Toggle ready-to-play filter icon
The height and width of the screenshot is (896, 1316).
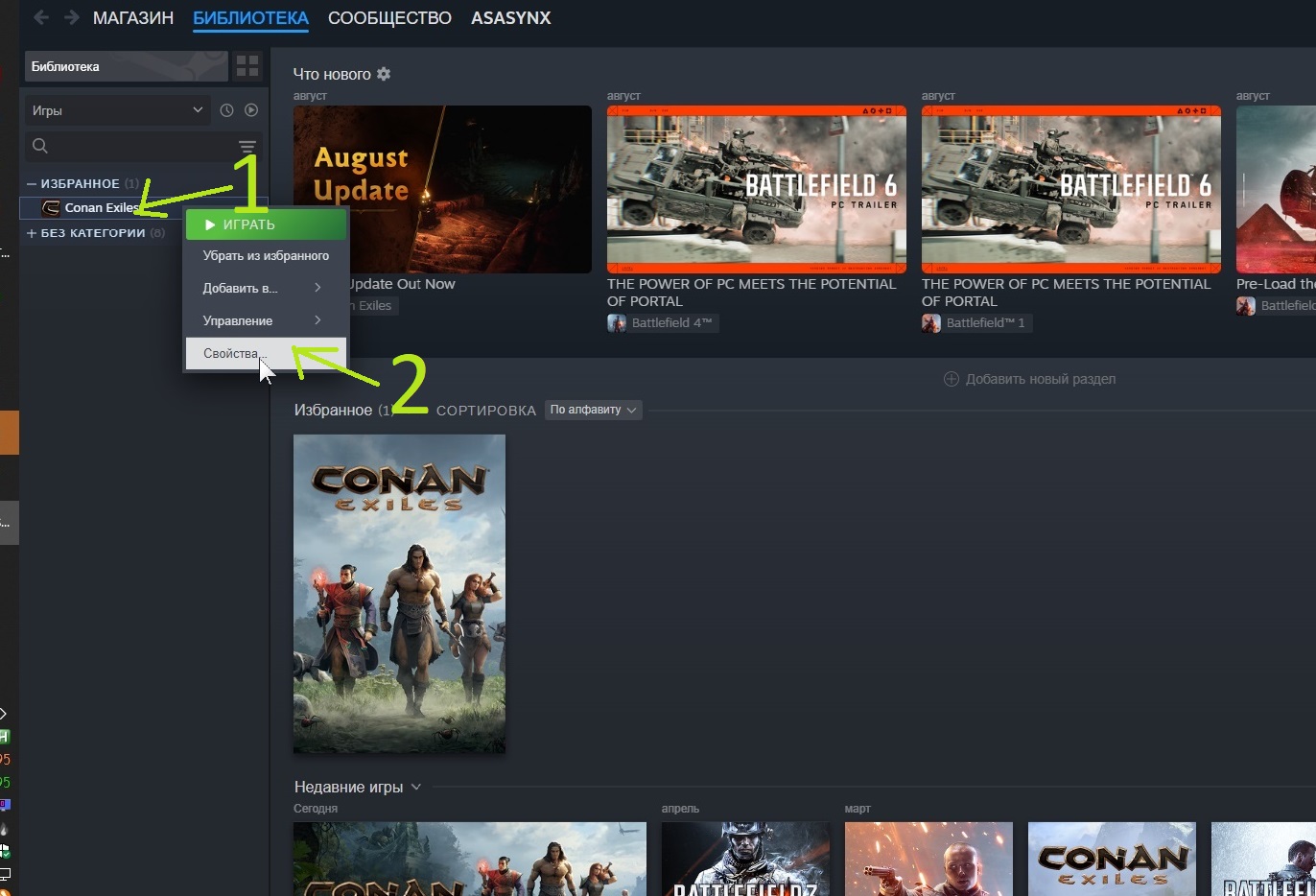point(251,110)
